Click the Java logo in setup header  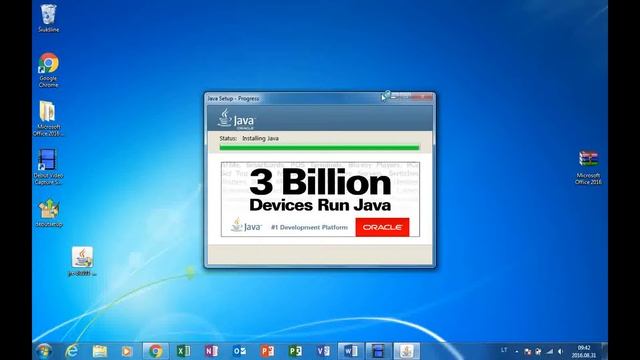[237, 119]
